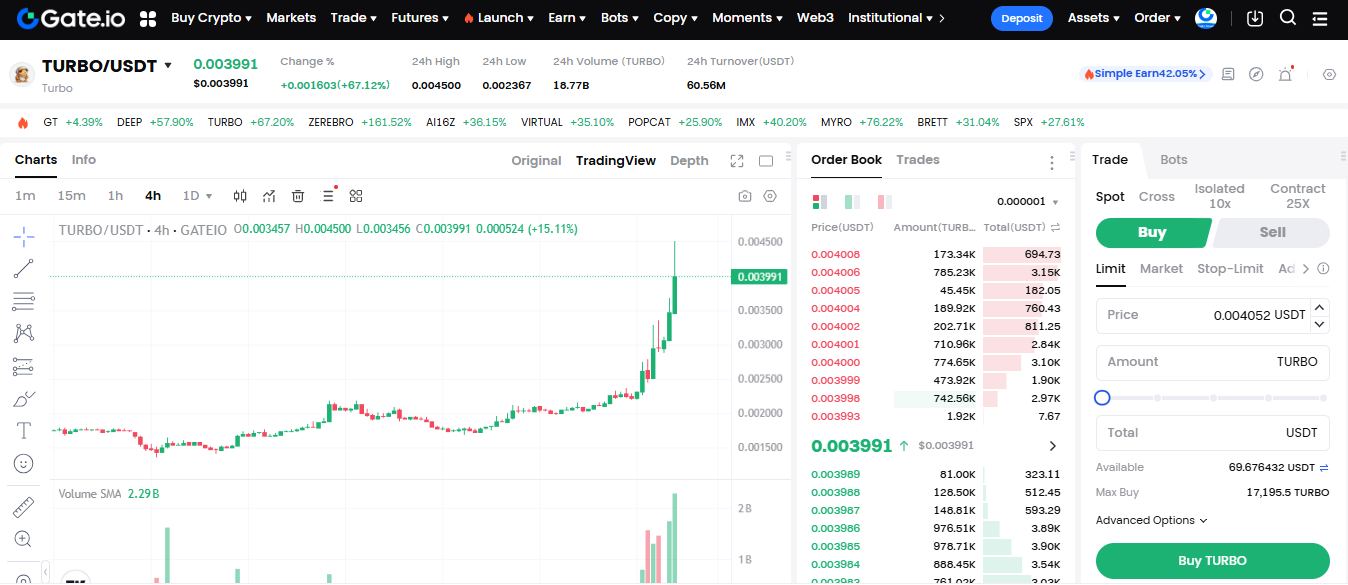
Task: Expand Advanced Options
Action: [x=1151, y=520]
